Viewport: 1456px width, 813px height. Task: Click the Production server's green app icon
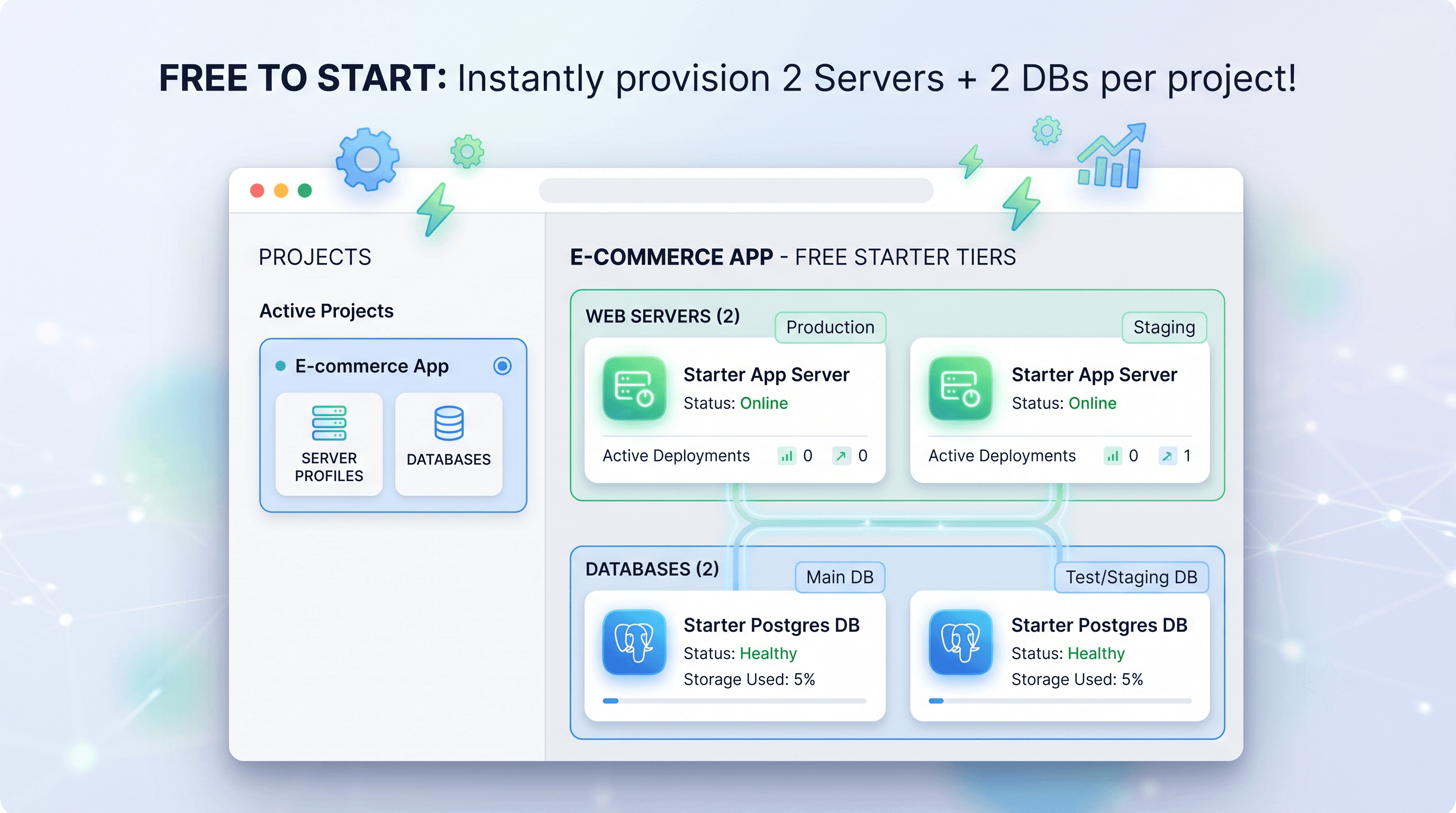coord(634,389)
